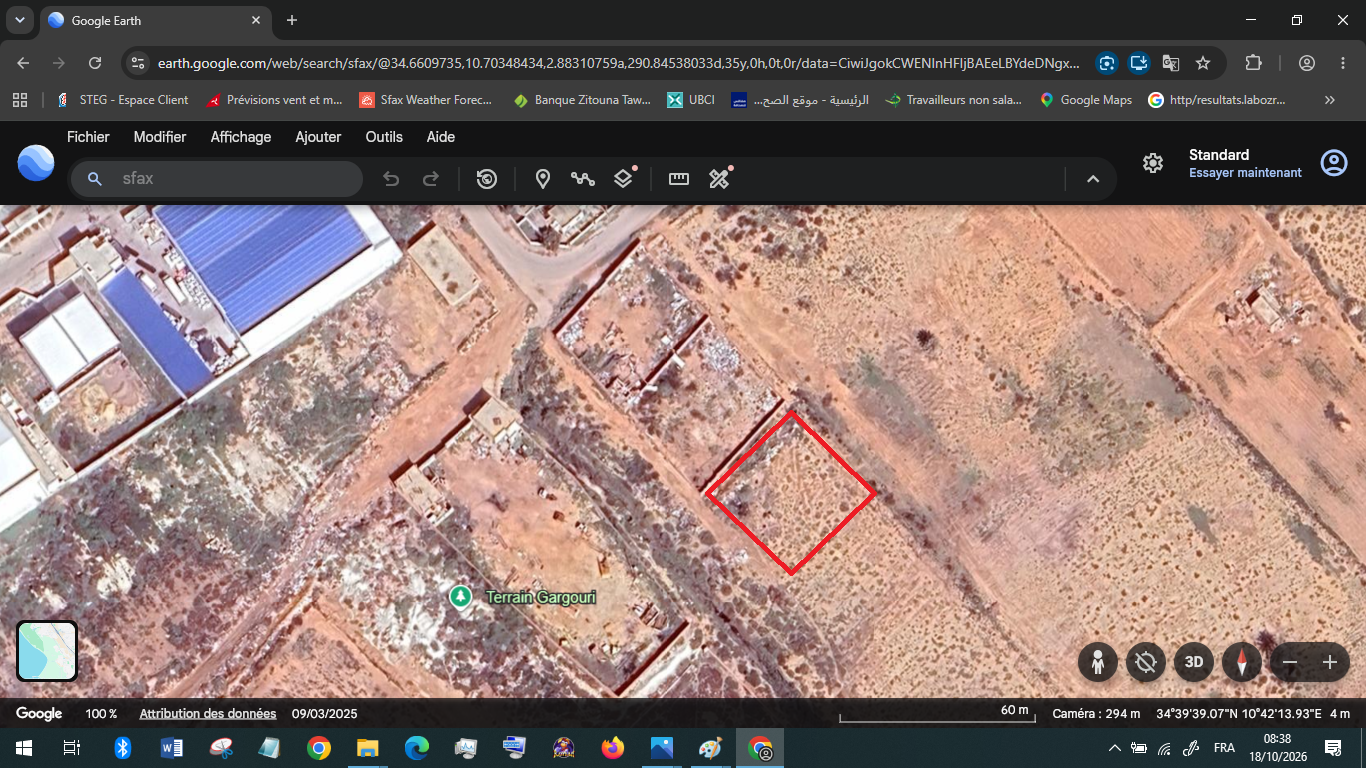
Task: Add a placemark with the pin icon
Action: (x=543, y=179)
